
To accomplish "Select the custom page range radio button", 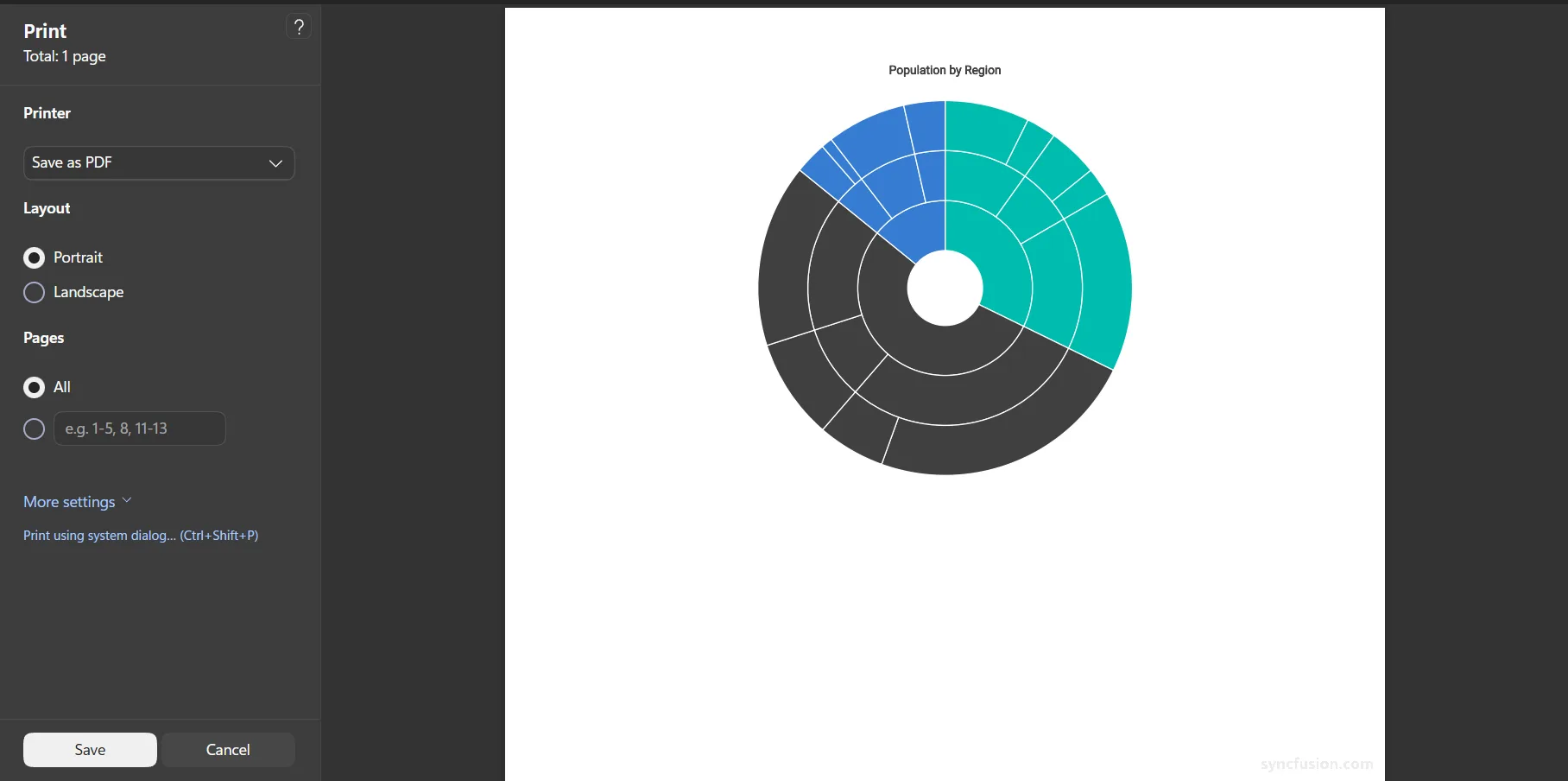I will [x=35, y=429].
